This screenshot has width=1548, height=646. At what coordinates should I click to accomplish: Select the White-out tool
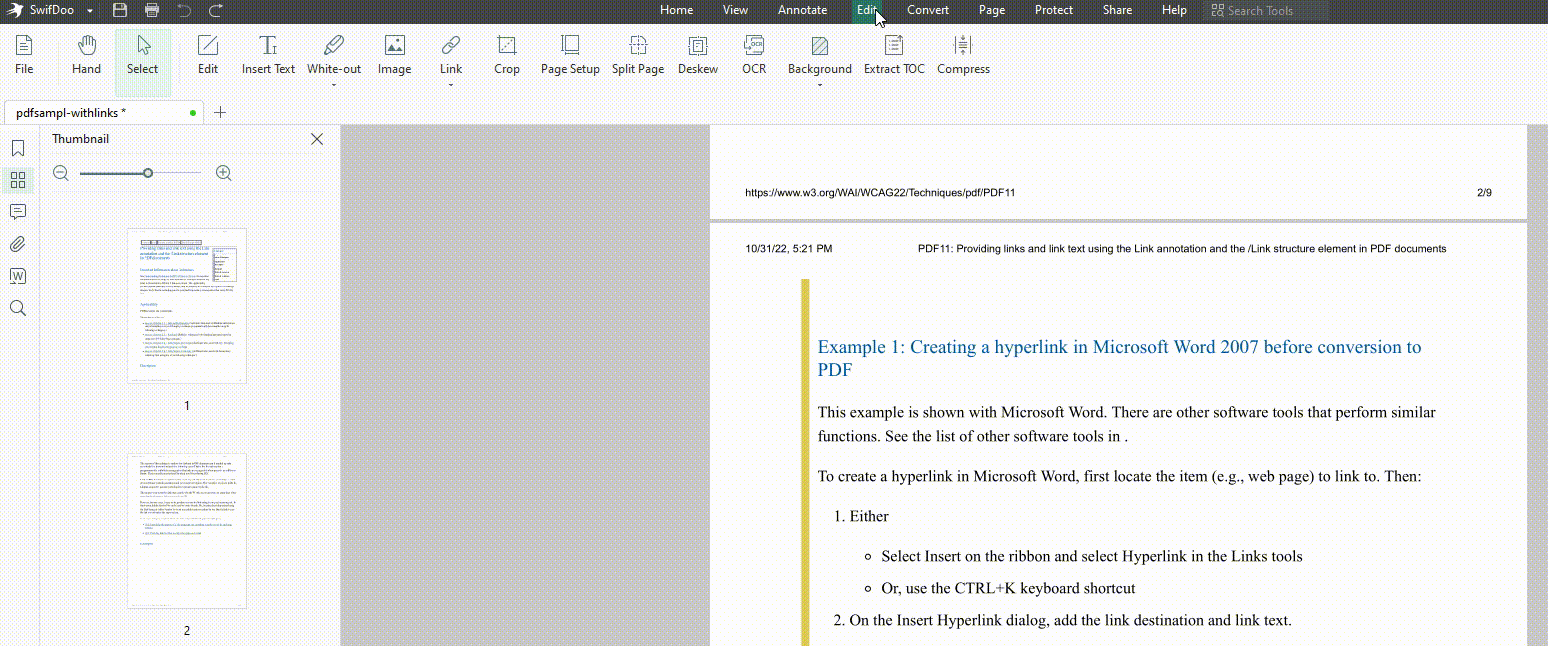click(334, 56)
